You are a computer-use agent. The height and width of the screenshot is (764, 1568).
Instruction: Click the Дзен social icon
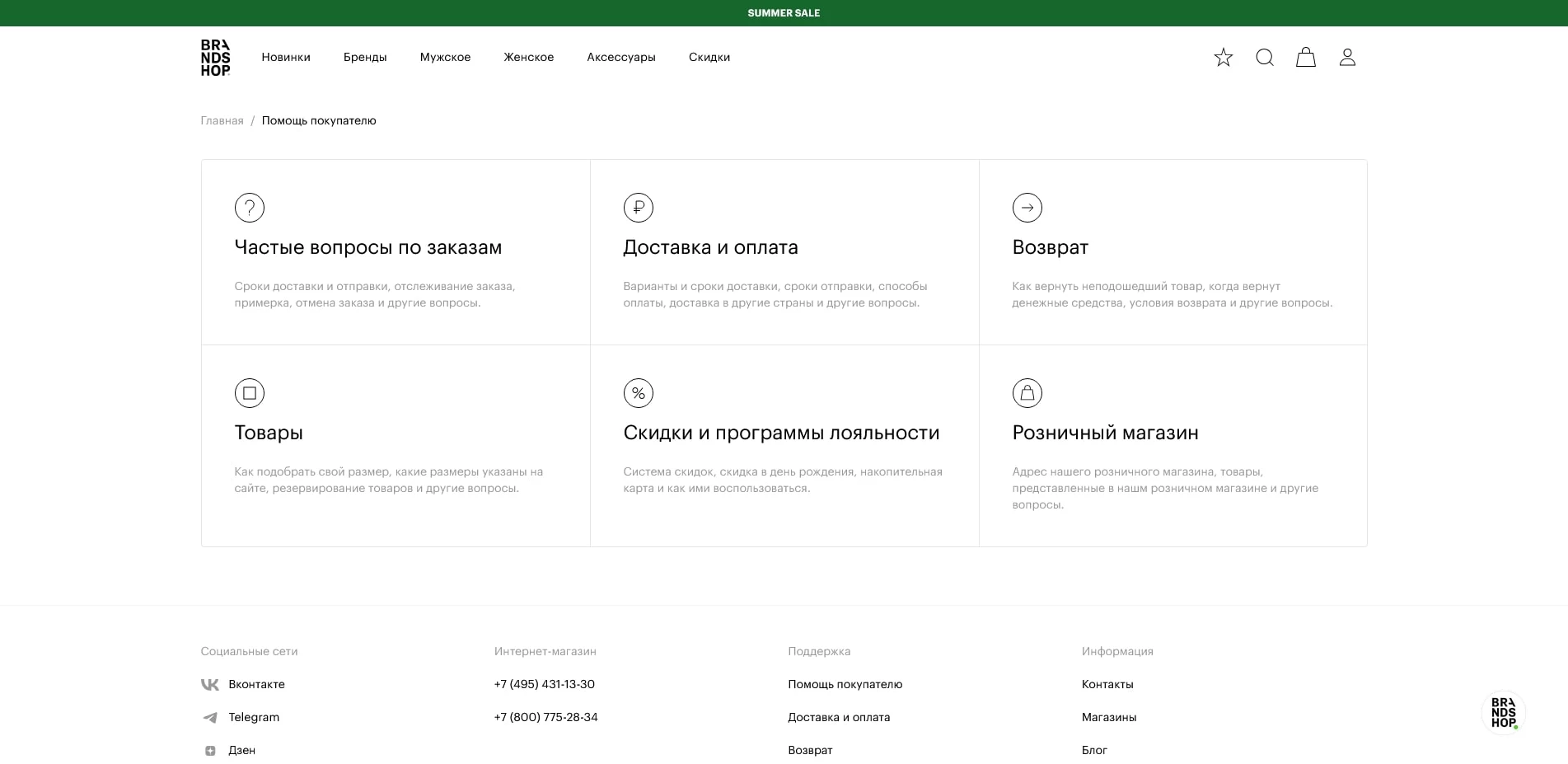[x=210, y=750]
